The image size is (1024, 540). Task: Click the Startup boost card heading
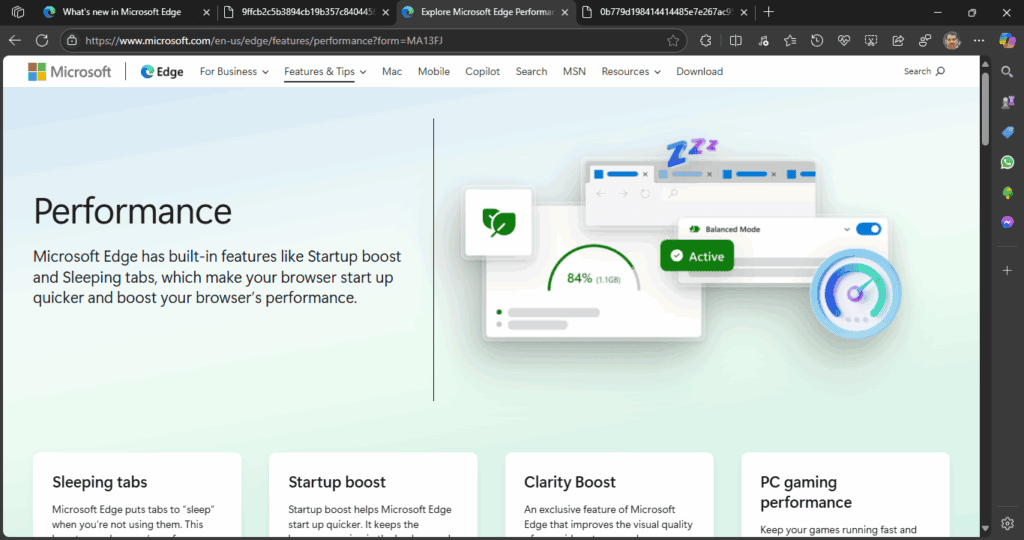tap(337, 482)
